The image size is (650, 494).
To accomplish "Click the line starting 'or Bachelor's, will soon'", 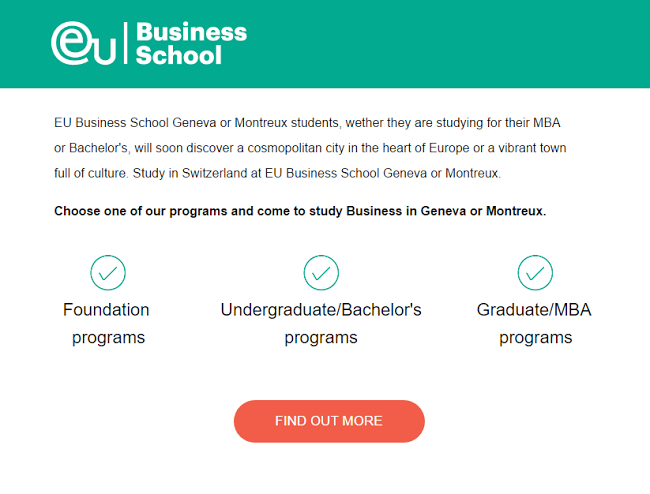I will pos(310,148).
